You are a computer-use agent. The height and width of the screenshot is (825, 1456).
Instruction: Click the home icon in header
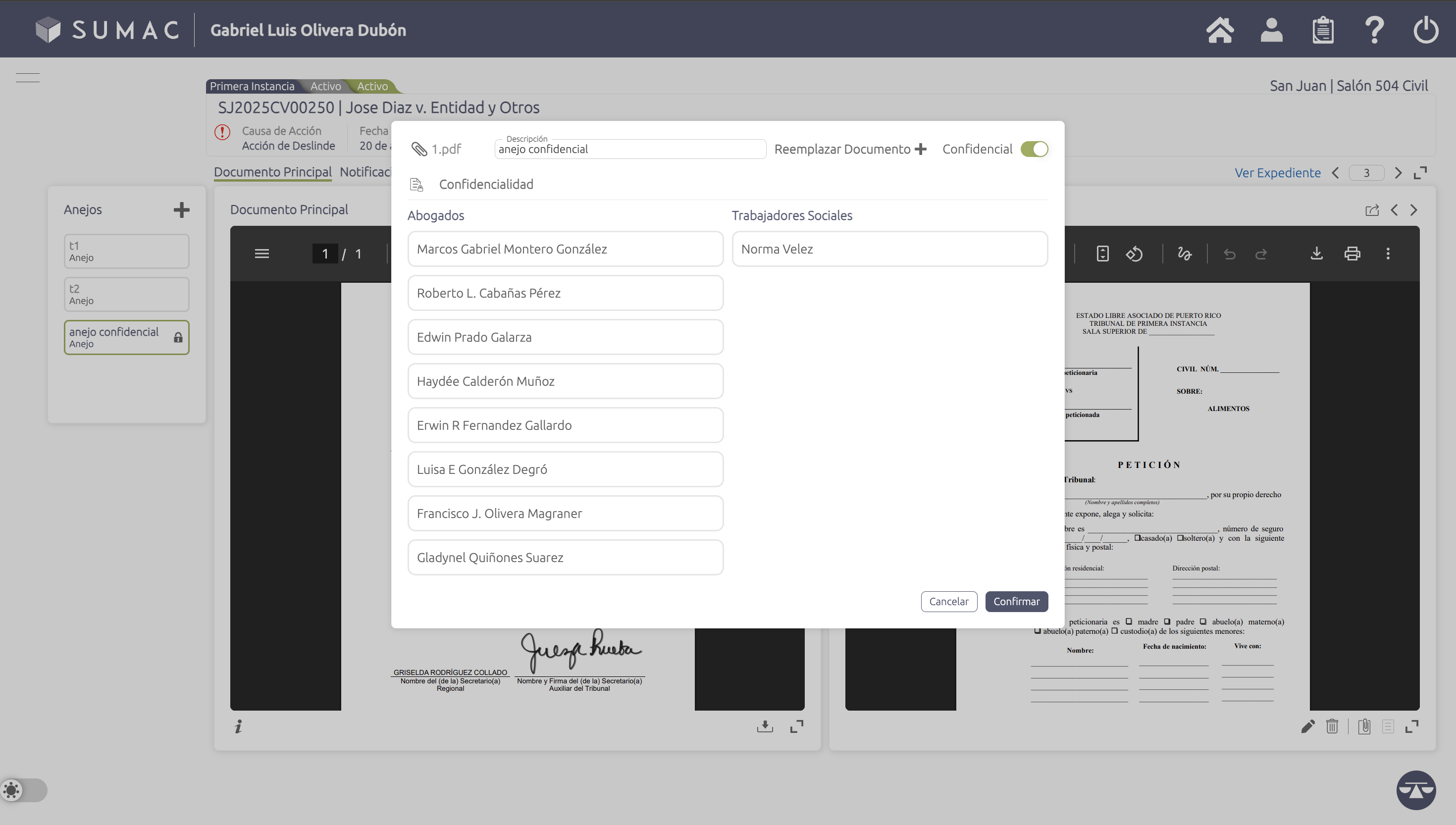(x=1220, y=30)
